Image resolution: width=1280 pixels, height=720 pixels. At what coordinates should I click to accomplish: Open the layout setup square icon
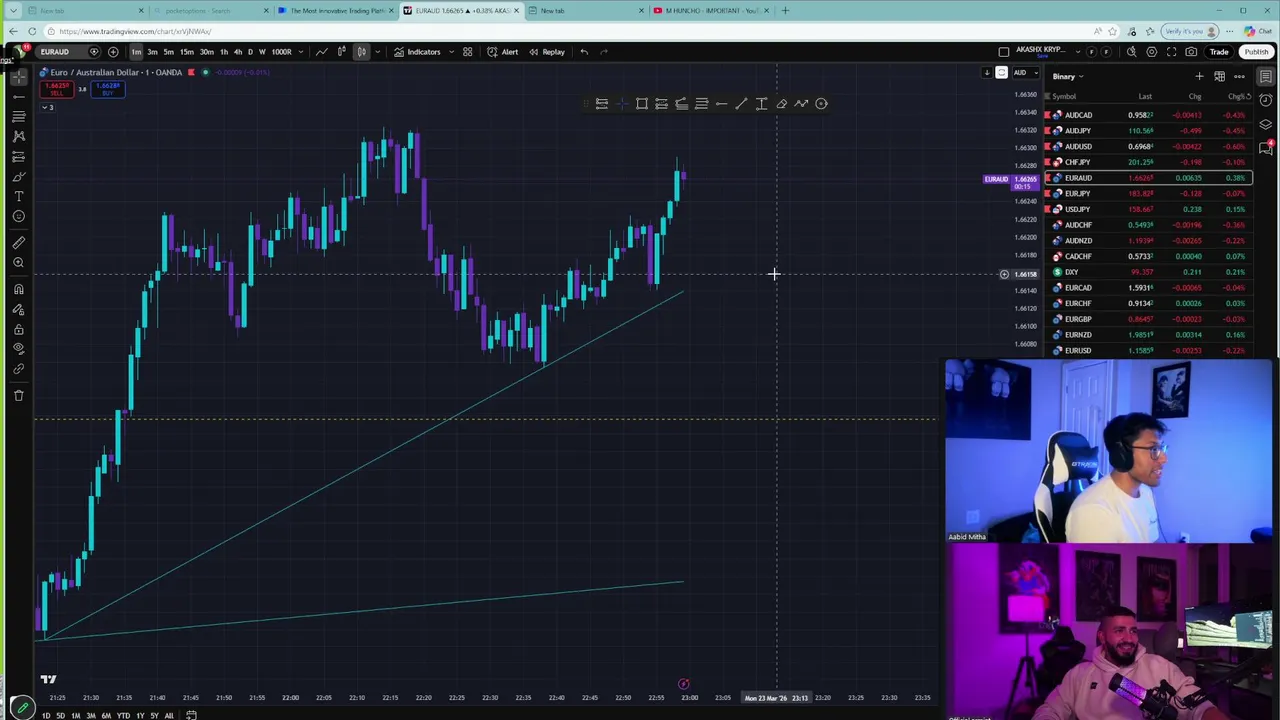click(x=1004, y=52)
